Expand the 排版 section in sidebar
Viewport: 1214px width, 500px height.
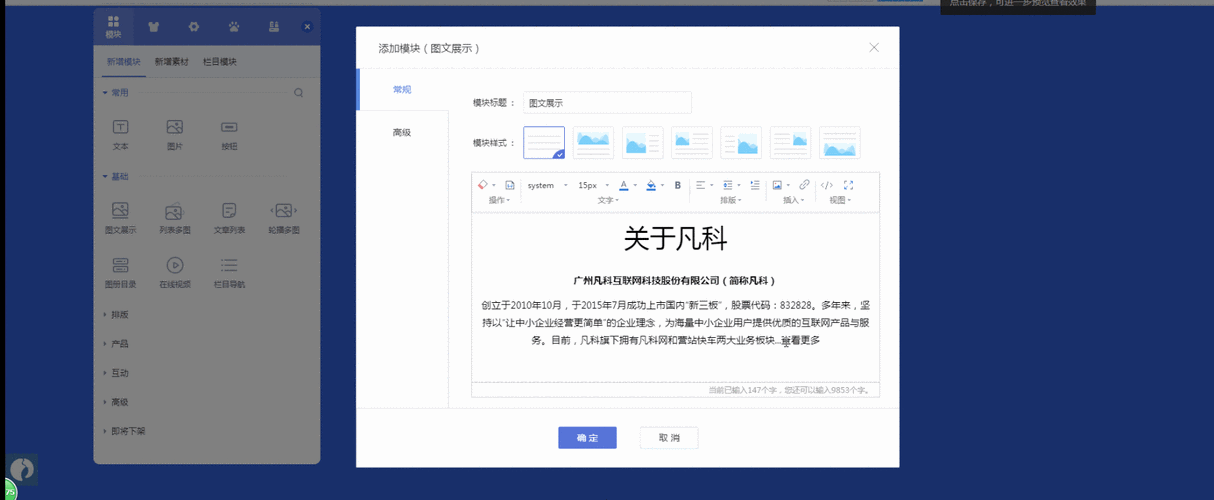pyautogui.click(x=116, y=314)
